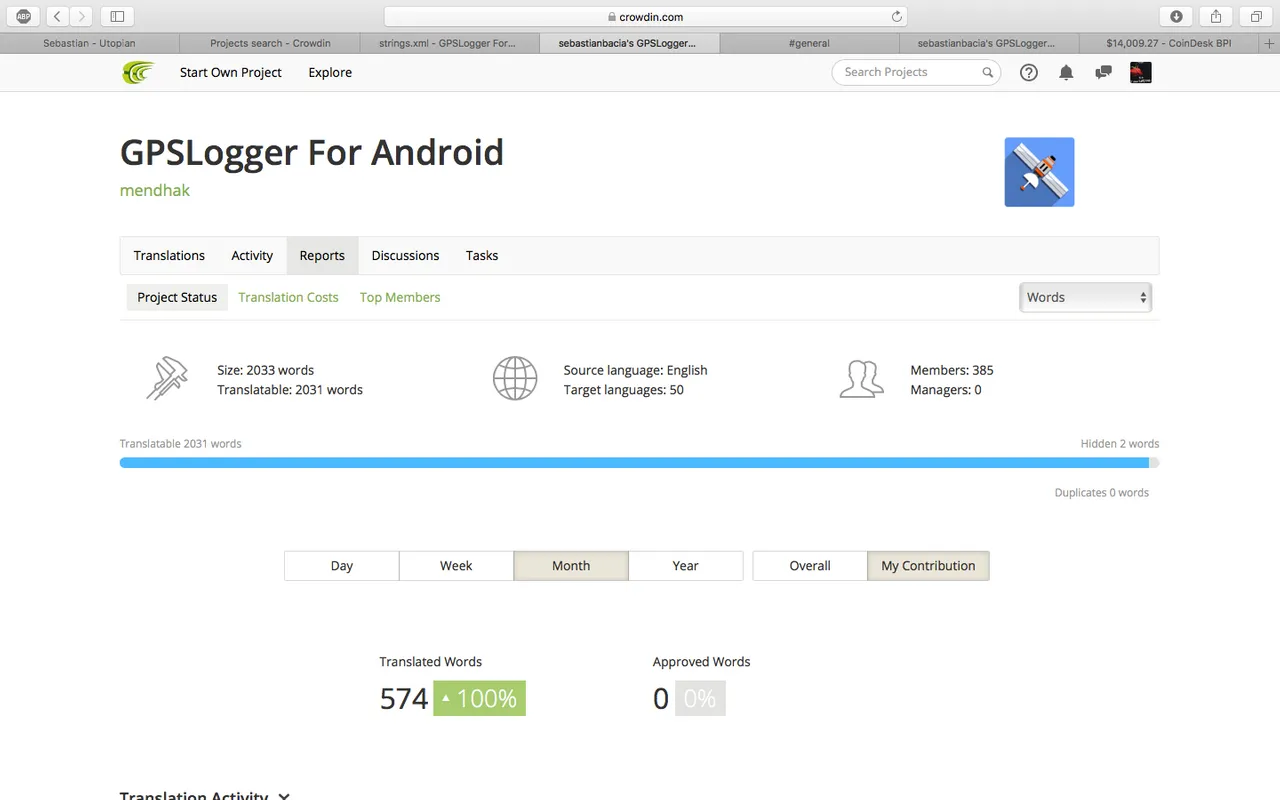This screenshot has height=800, width=1280.
Task: Open the help question mark icon
Action: tap(1028, 72)
